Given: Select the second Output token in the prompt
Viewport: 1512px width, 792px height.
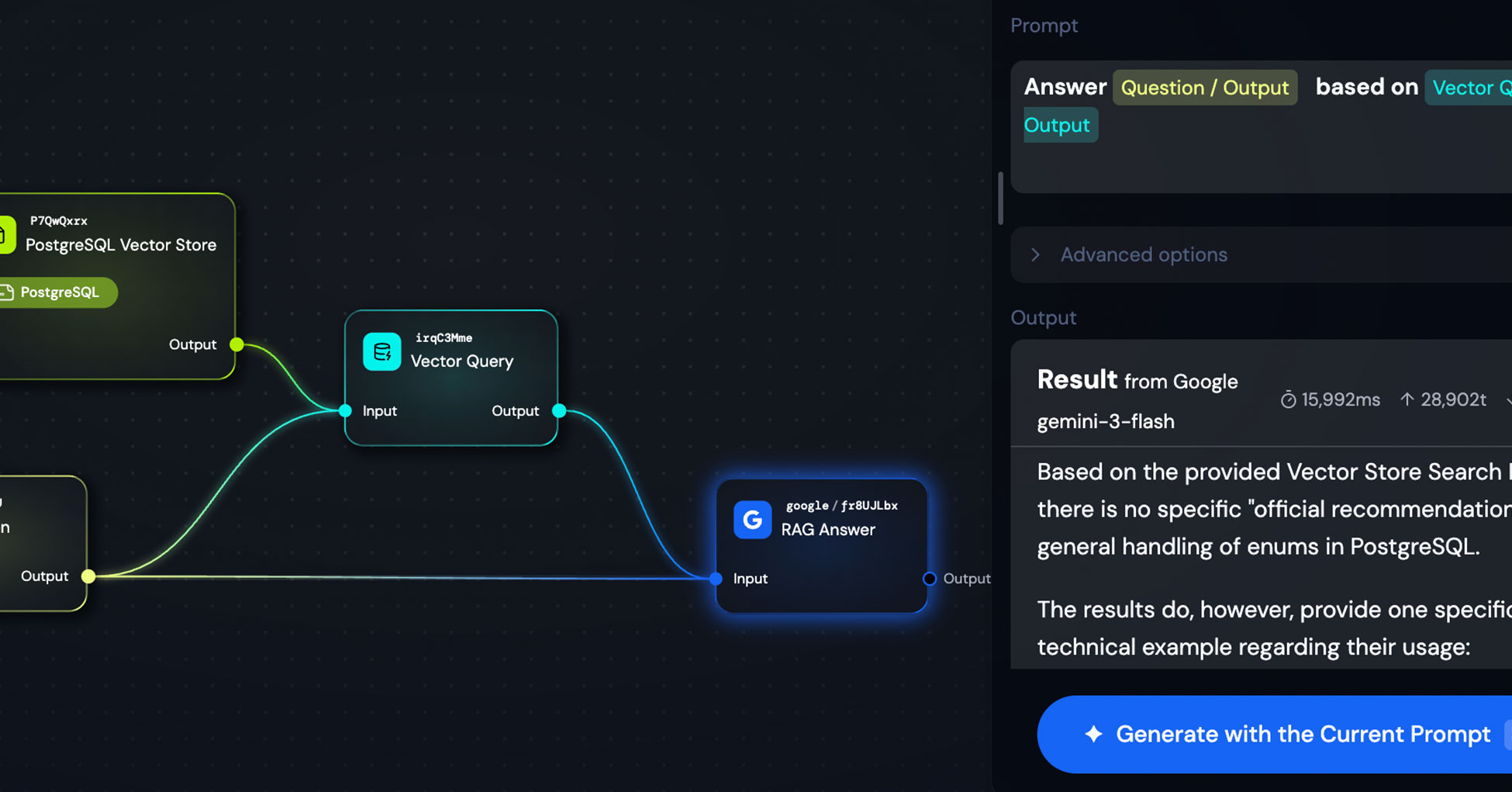Looking at the screenshot, I should [x=1059, y=125].
